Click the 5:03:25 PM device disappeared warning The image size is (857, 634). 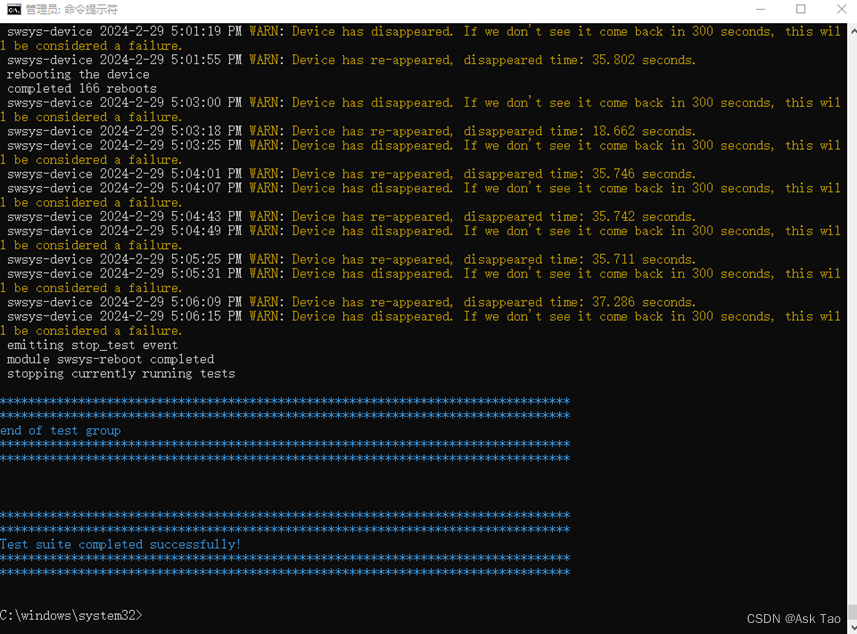(421, 152)
